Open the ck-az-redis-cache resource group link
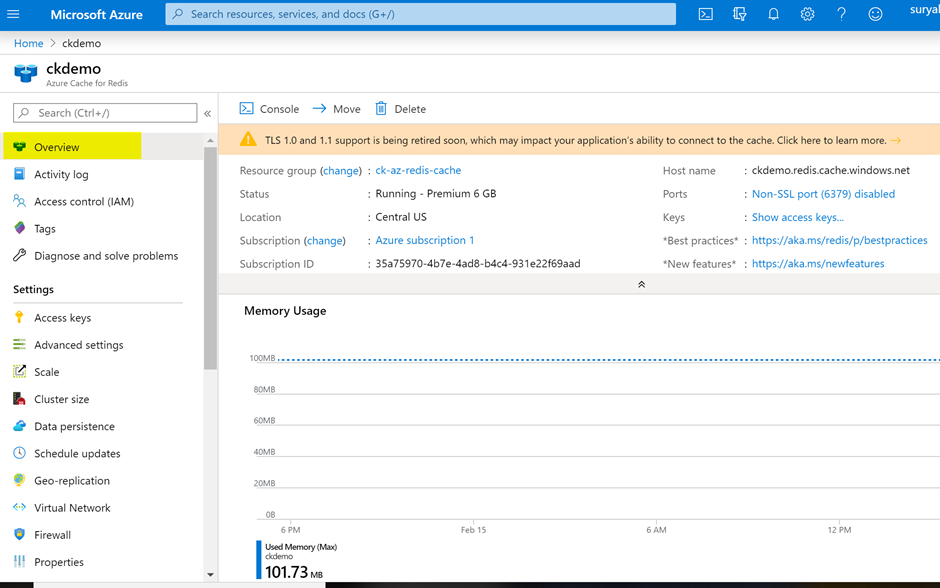The height and width of the screenshot is (588, 940). (x=418, y=170)
